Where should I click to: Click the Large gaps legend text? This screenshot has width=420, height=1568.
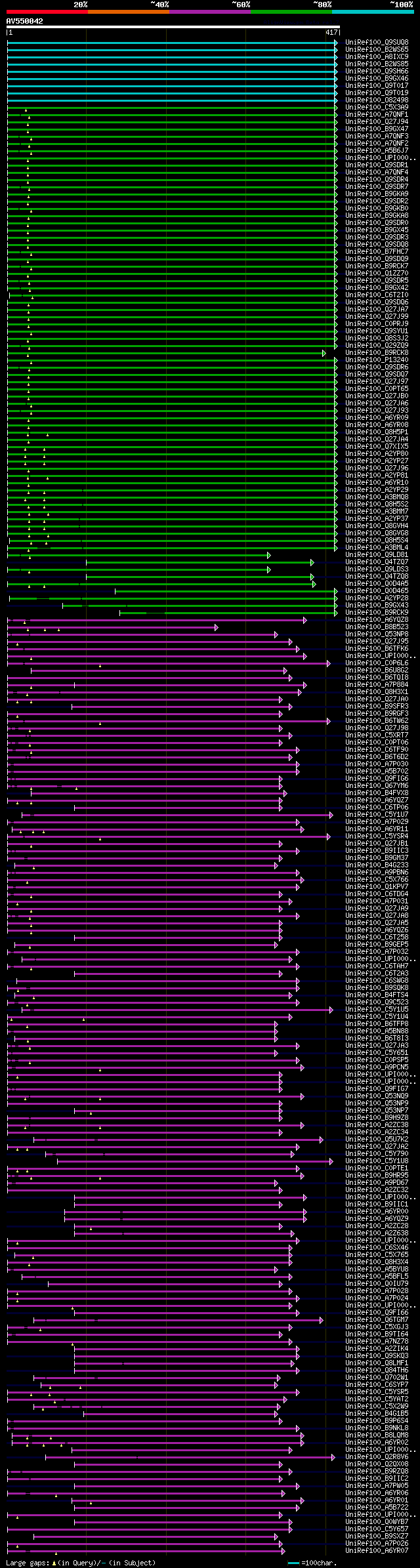pos(81,1563)
